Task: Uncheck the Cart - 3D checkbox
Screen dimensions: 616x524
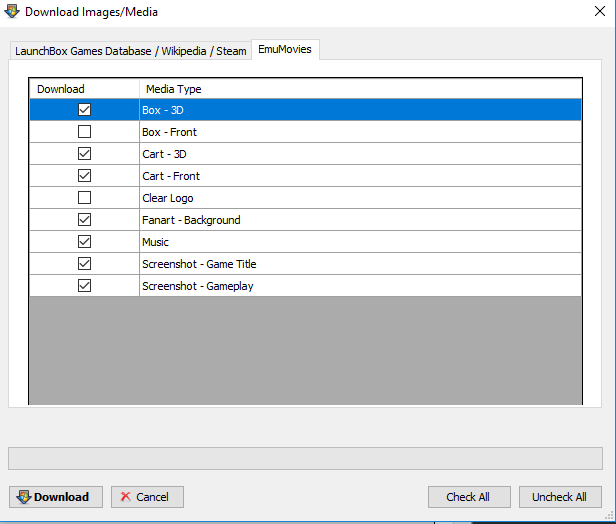Action: tap(84, 154)
